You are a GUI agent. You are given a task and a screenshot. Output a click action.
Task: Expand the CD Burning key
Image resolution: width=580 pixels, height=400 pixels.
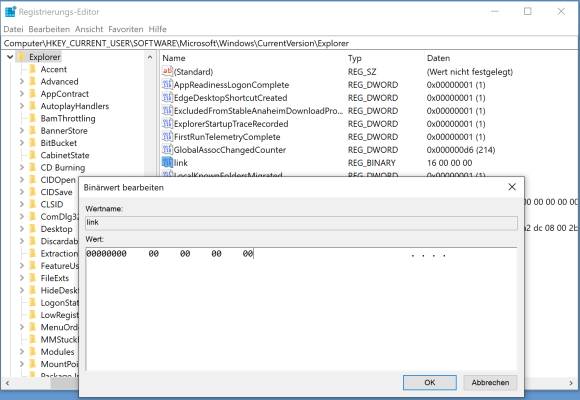(x=21, y=167)
